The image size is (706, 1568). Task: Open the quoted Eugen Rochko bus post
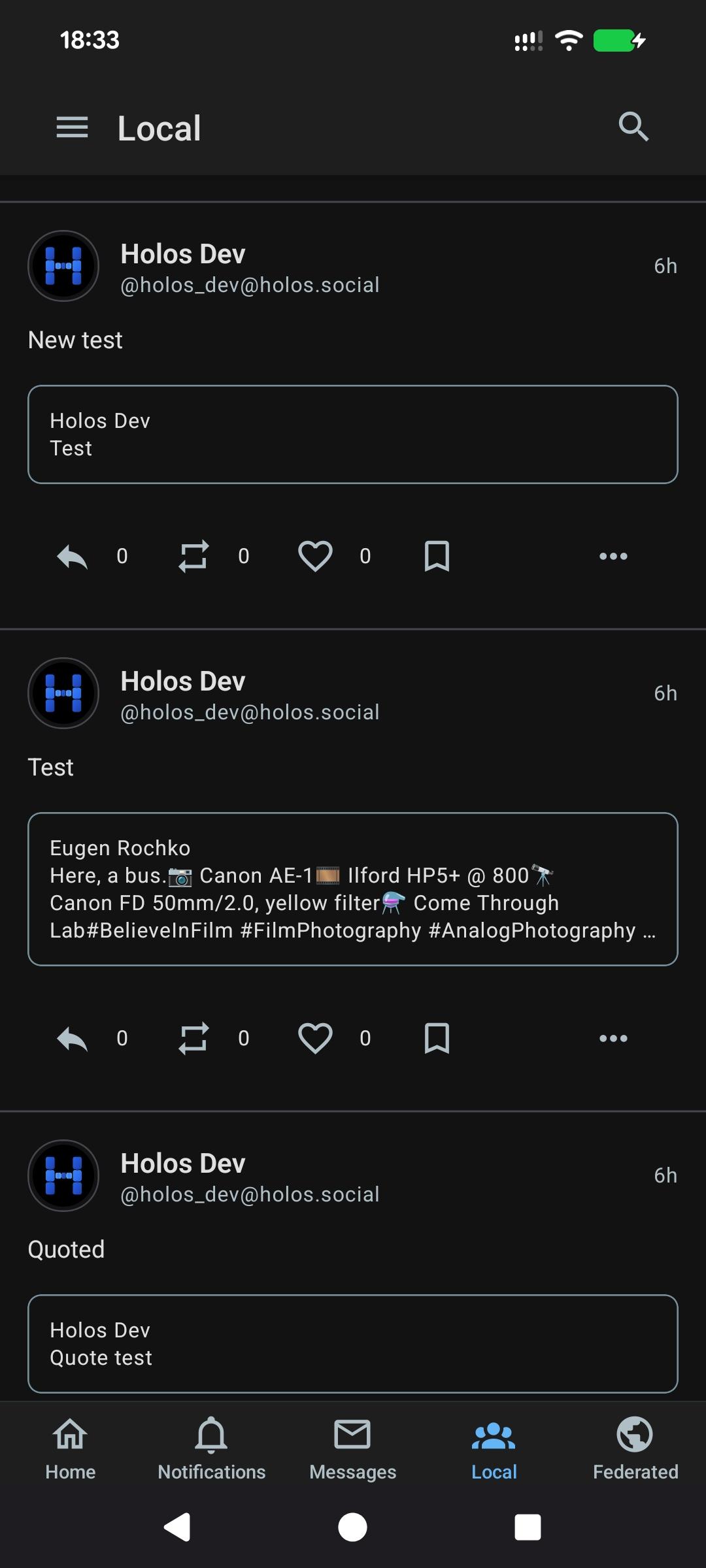click(353, 889)
